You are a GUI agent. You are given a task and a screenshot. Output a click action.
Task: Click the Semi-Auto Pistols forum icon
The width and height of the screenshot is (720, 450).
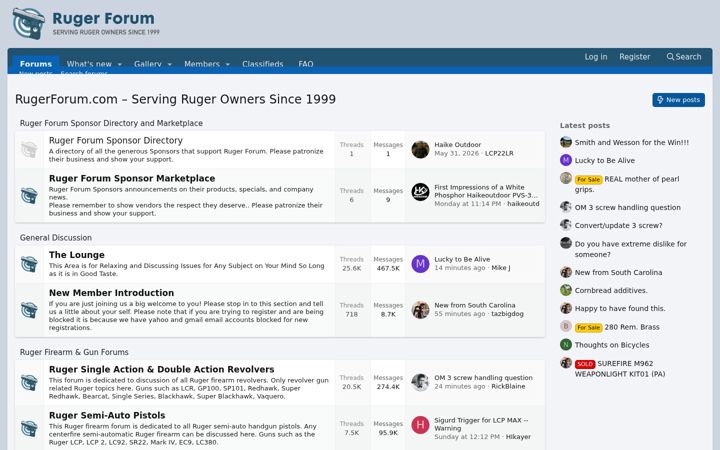coord(29,428)
